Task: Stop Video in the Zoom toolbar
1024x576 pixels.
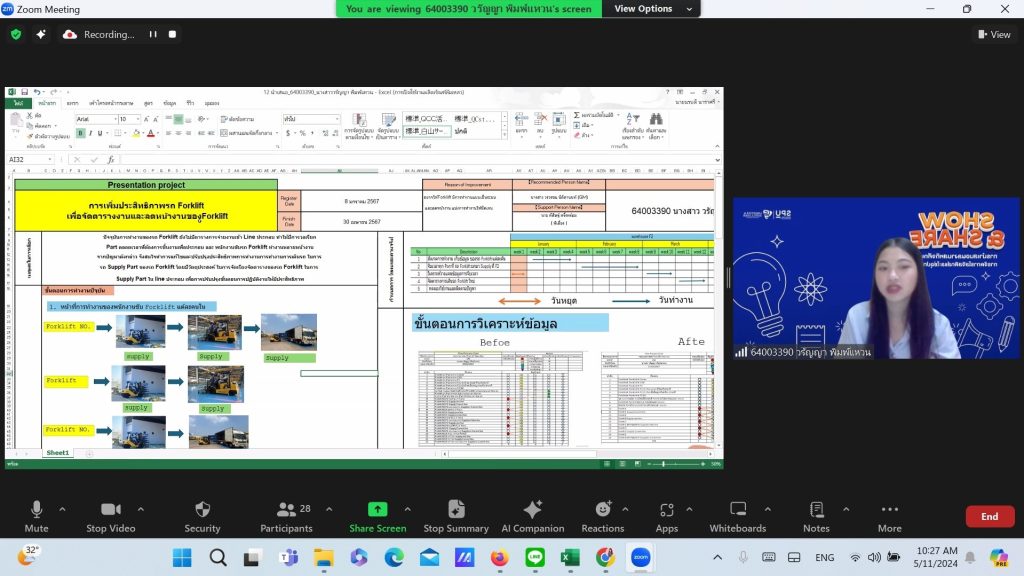Action: point(110,516)
